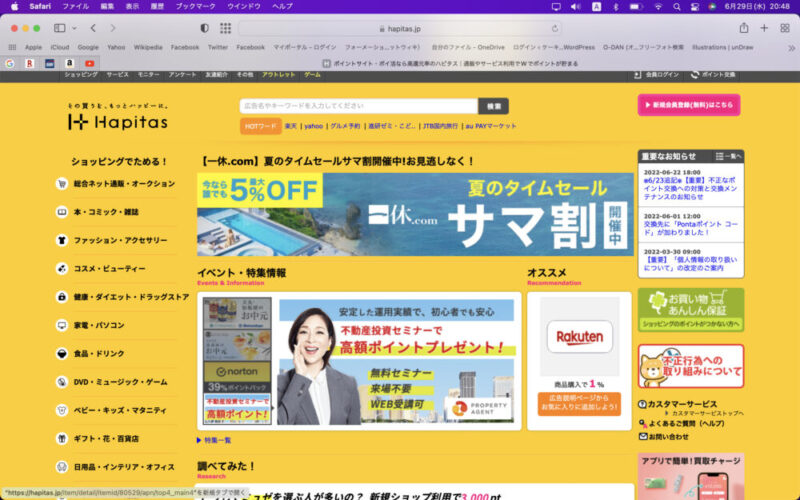The height and width of the screenshot is (500, 800).
Task: Open the アウトレット item in site nav
Action: 279,74
